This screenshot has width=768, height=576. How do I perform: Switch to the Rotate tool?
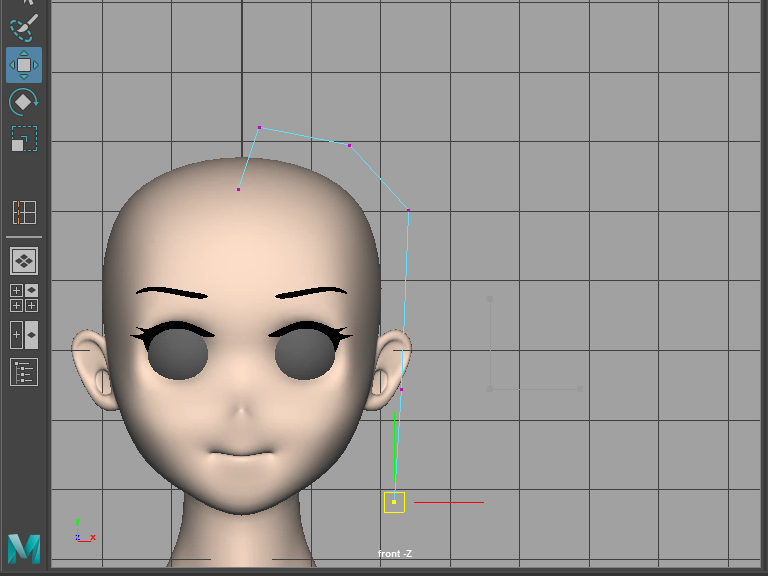[x=24, y=102]
